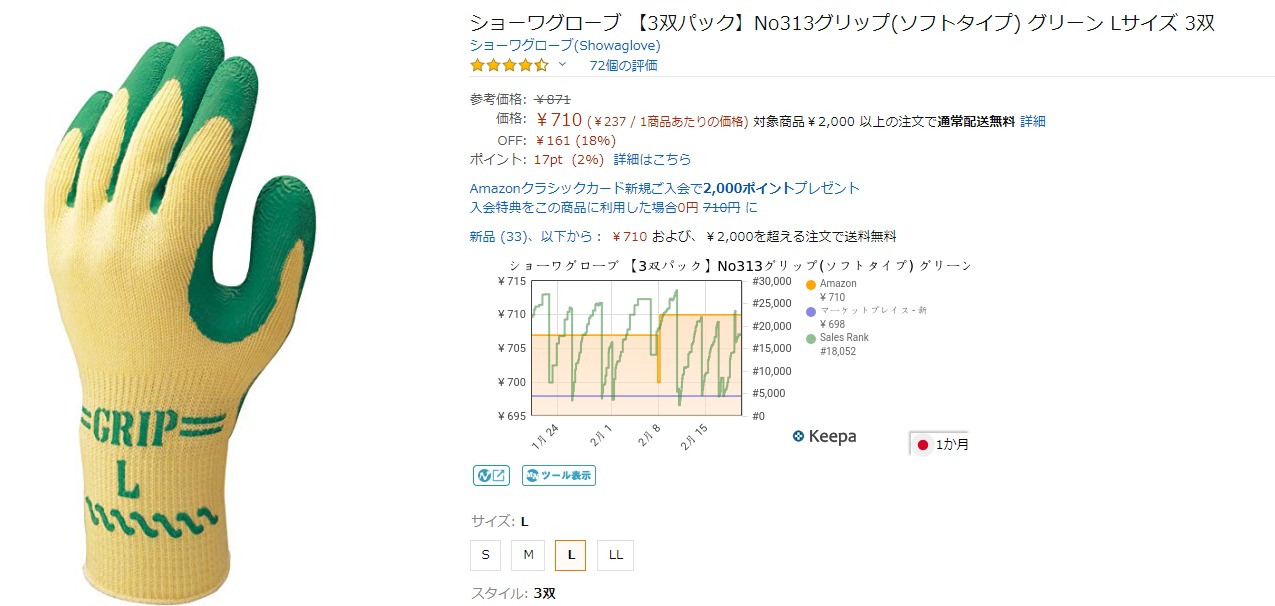Toggle the orange Amazon legend dot

[811, 284]
